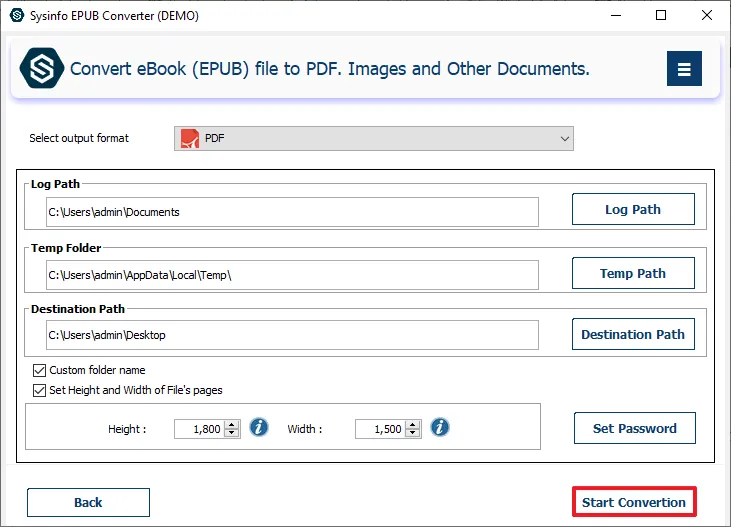
Task: Uncheck the Custom folder name checkbox
Action: pyautogui.click(x=39, y=370)
